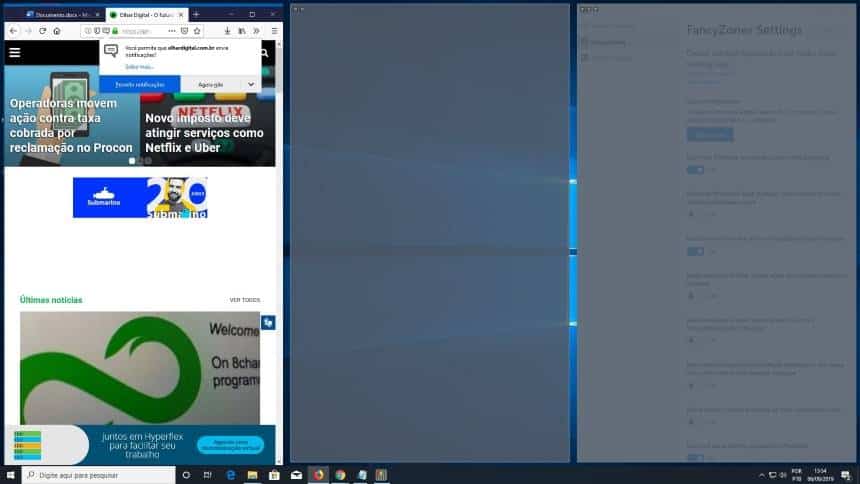The image size is (860, 484).
Task: Click blue badge icon on article thumbnail
Action: click(268, 323)
